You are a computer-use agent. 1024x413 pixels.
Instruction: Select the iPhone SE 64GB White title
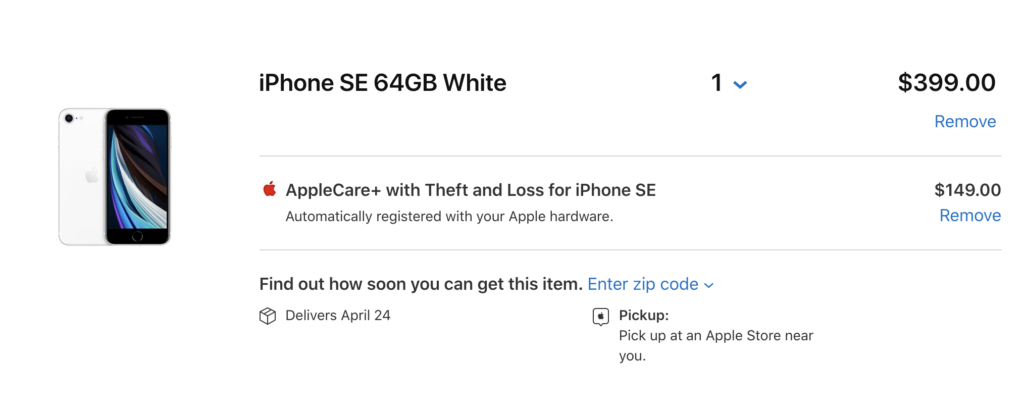click(382, 83)
